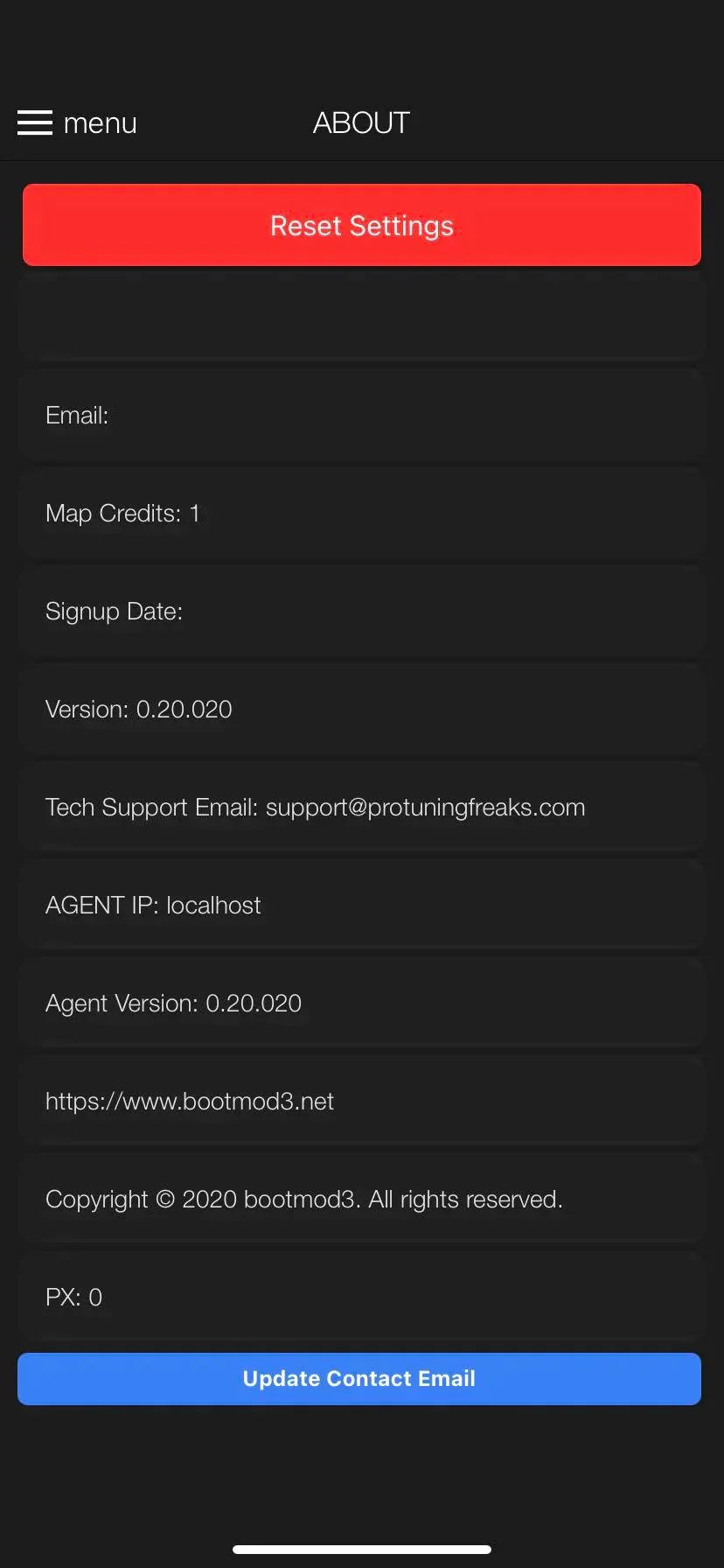Viewport: 724px width, 1568px height.
Task: Select the PX: 0 row
Action: [x=361, y=1298]
